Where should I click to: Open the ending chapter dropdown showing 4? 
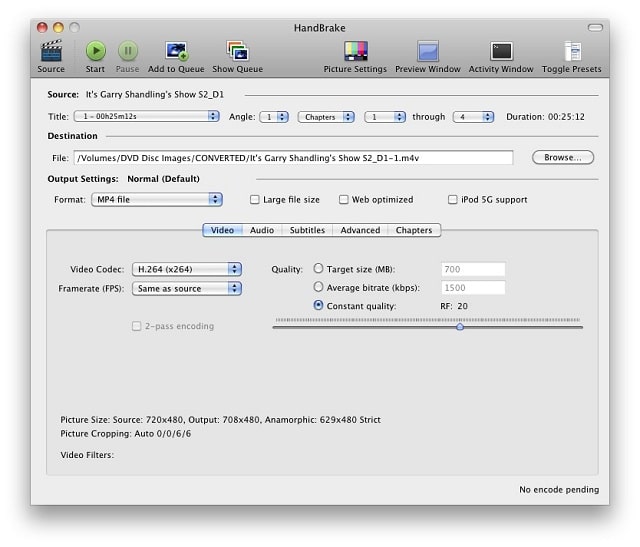tap(473, 117)
